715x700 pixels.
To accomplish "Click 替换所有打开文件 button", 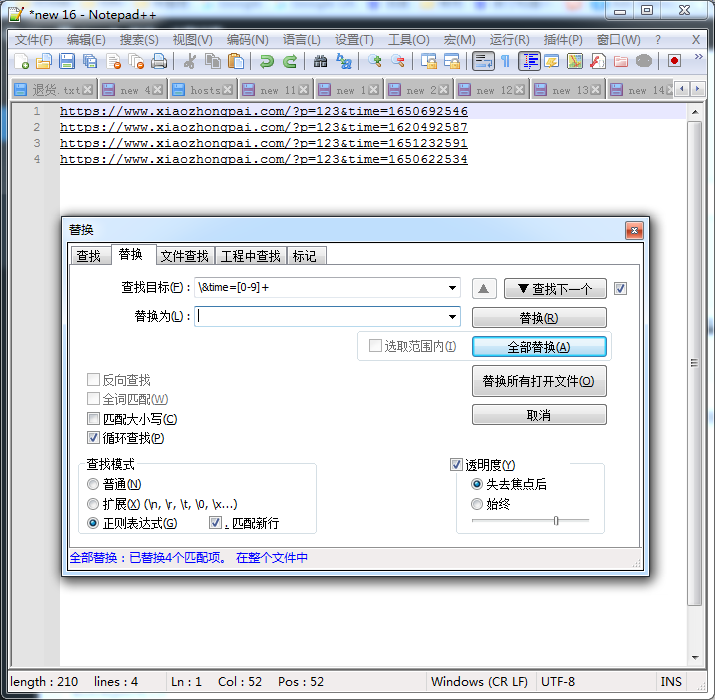I will pyautogui.click(x=539, y=381).
